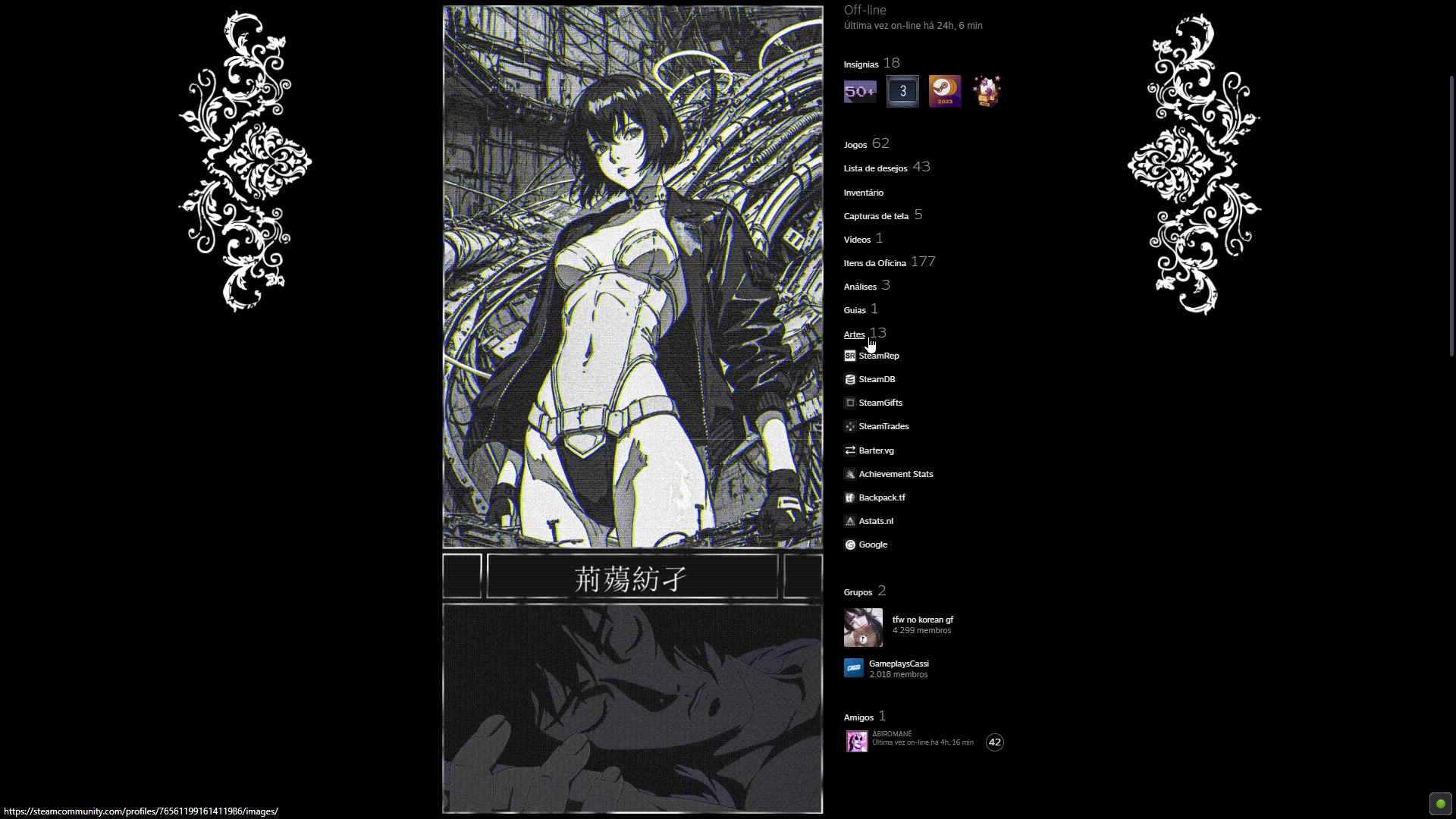Open the tfw no korean gf group

[922, 620]
